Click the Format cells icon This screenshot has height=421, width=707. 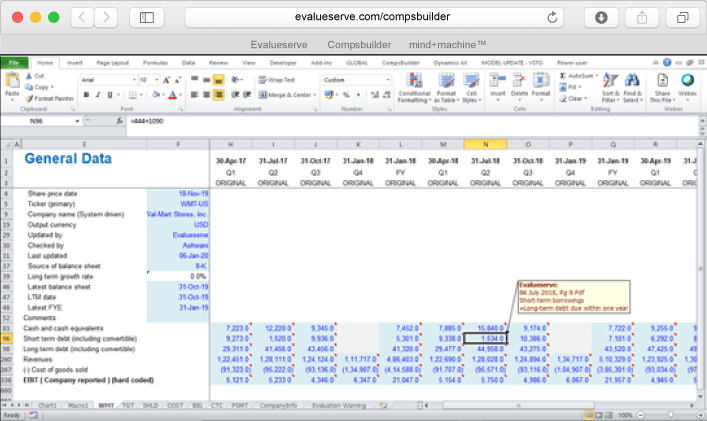(x=541, y=80)
